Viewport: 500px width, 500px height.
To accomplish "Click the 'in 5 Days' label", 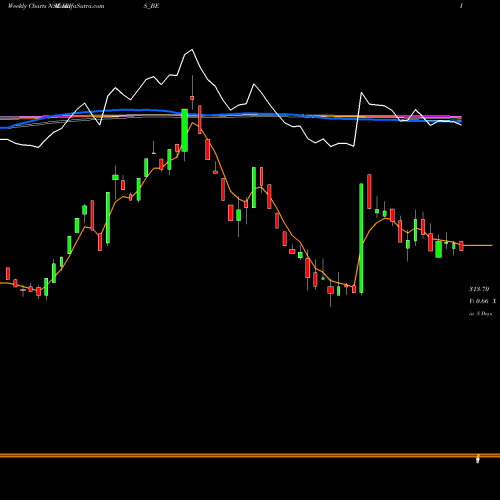I will coord(480,314).
